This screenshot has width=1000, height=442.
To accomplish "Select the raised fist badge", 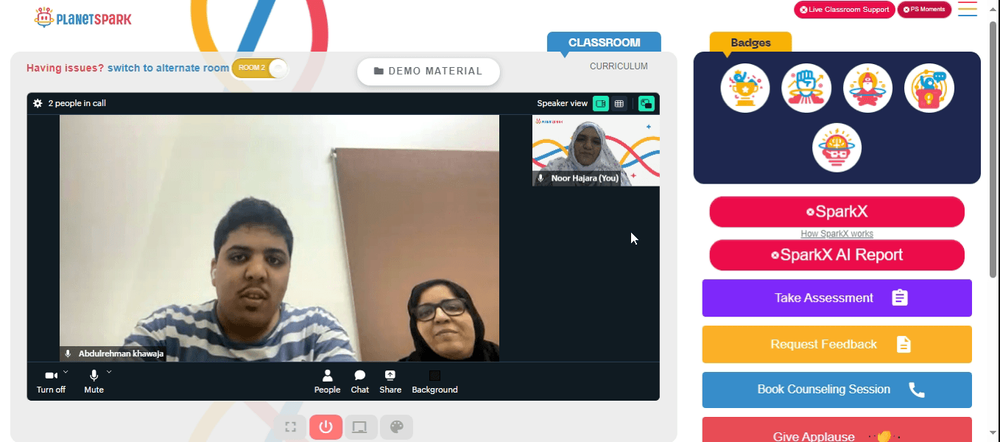I will pyautogui.click(x=806, y=88).
